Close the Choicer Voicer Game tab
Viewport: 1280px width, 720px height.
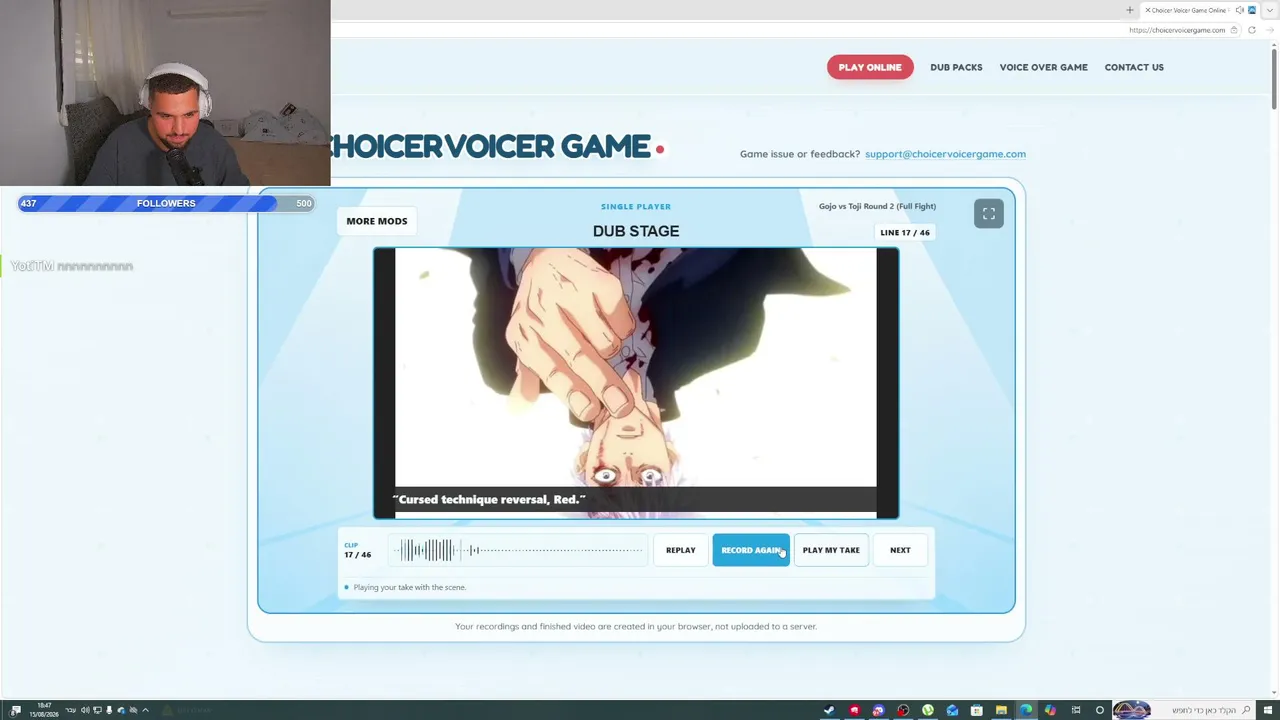[x=1147, y=10]
